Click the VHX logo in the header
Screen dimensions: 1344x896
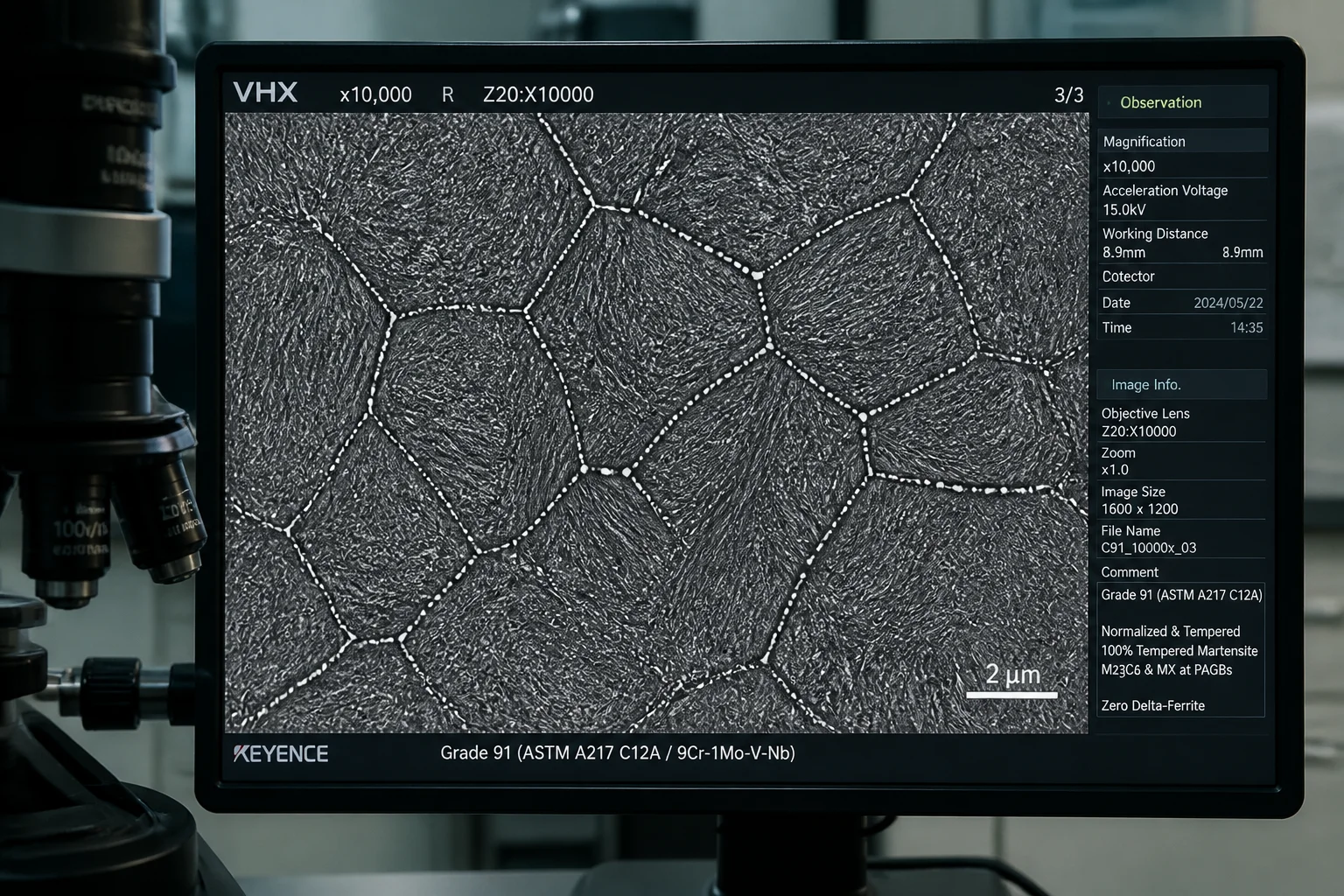coord(265,93)
